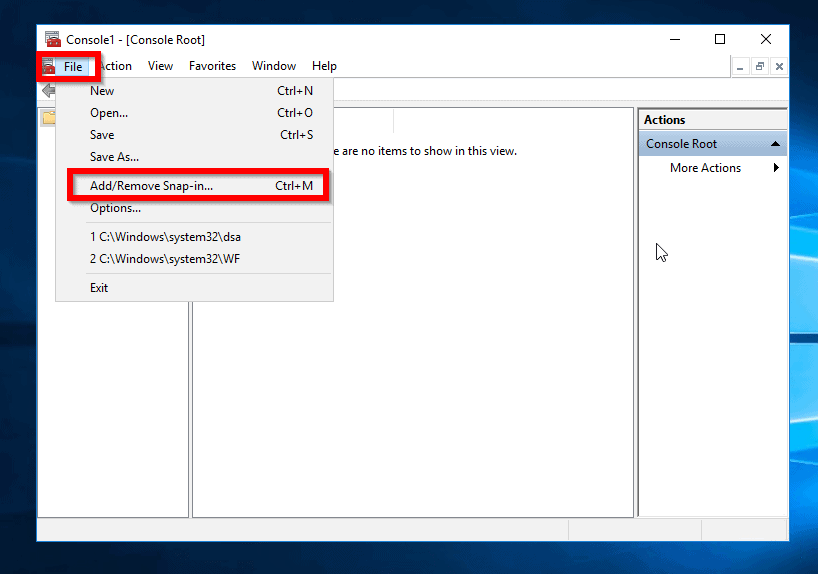Restore the inner console child window
The width and height of the screenshot is (818, 574).
click(760, 67)
